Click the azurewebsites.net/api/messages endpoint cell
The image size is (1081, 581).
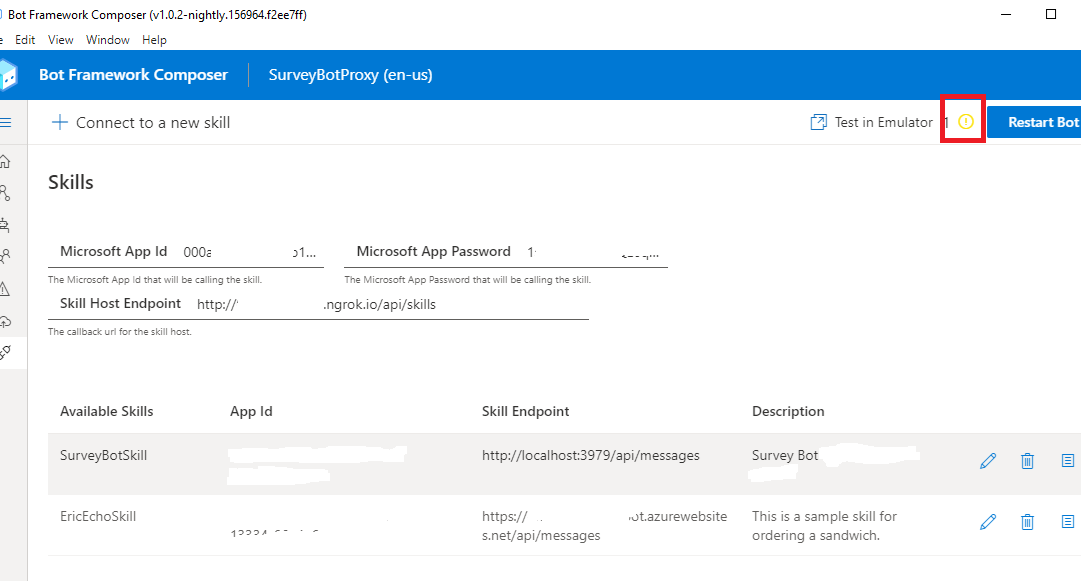[x=605, y=526]
